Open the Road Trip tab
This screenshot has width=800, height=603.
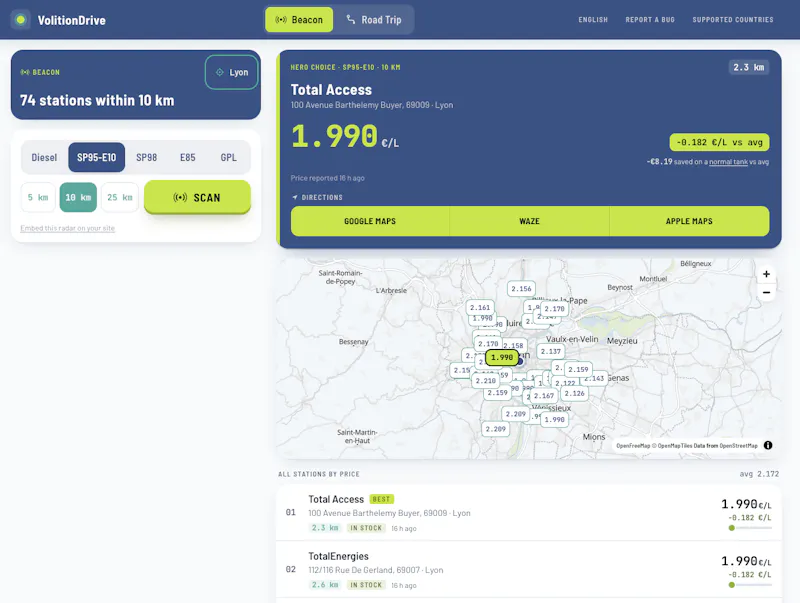pos(374,20)
